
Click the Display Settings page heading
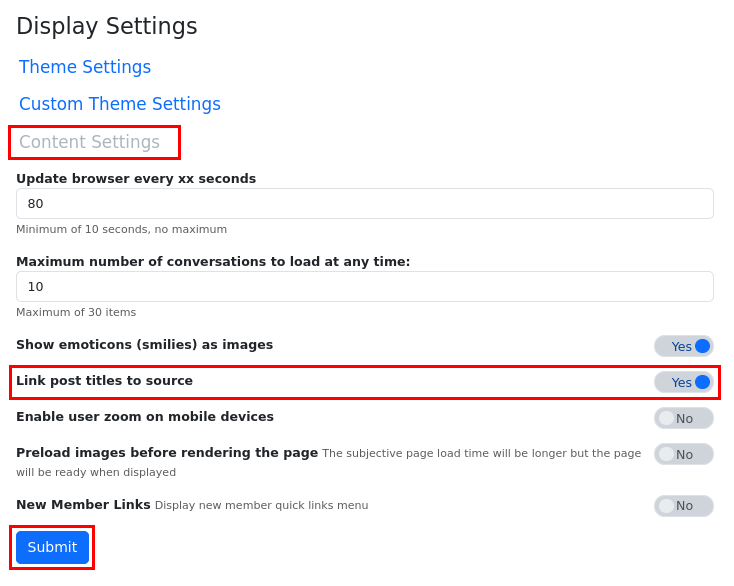pos(107,26)
